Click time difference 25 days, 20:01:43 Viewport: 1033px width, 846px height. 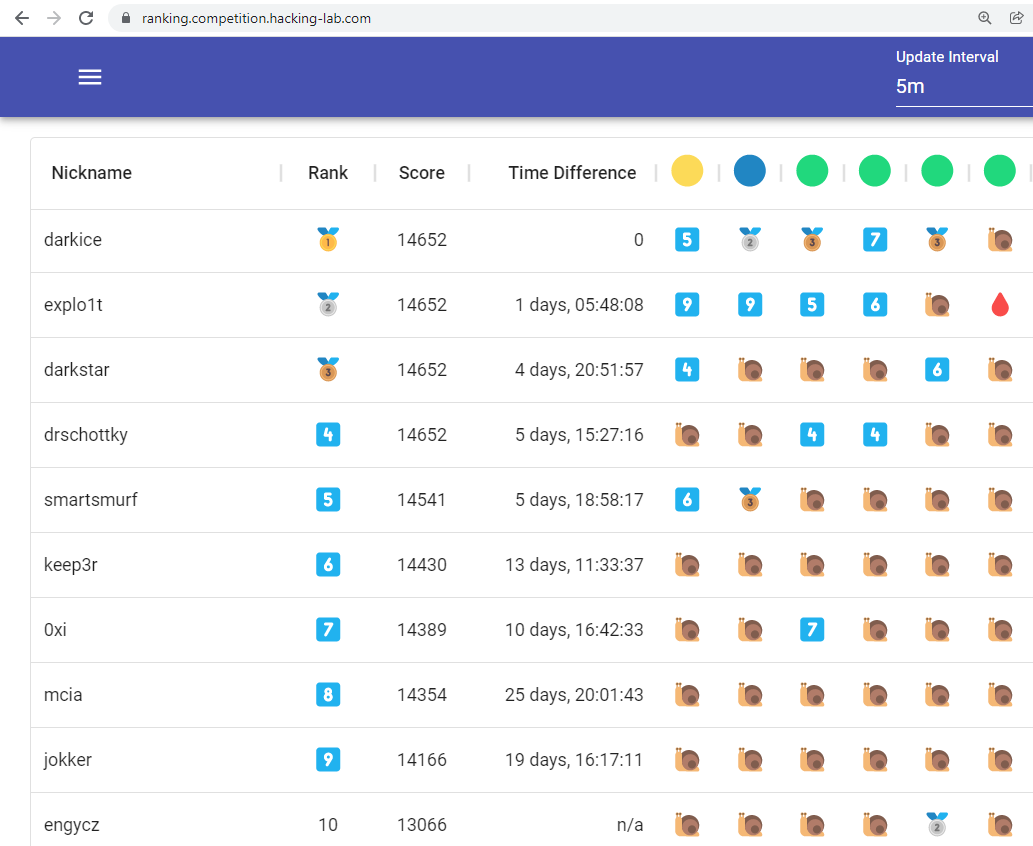574,694
